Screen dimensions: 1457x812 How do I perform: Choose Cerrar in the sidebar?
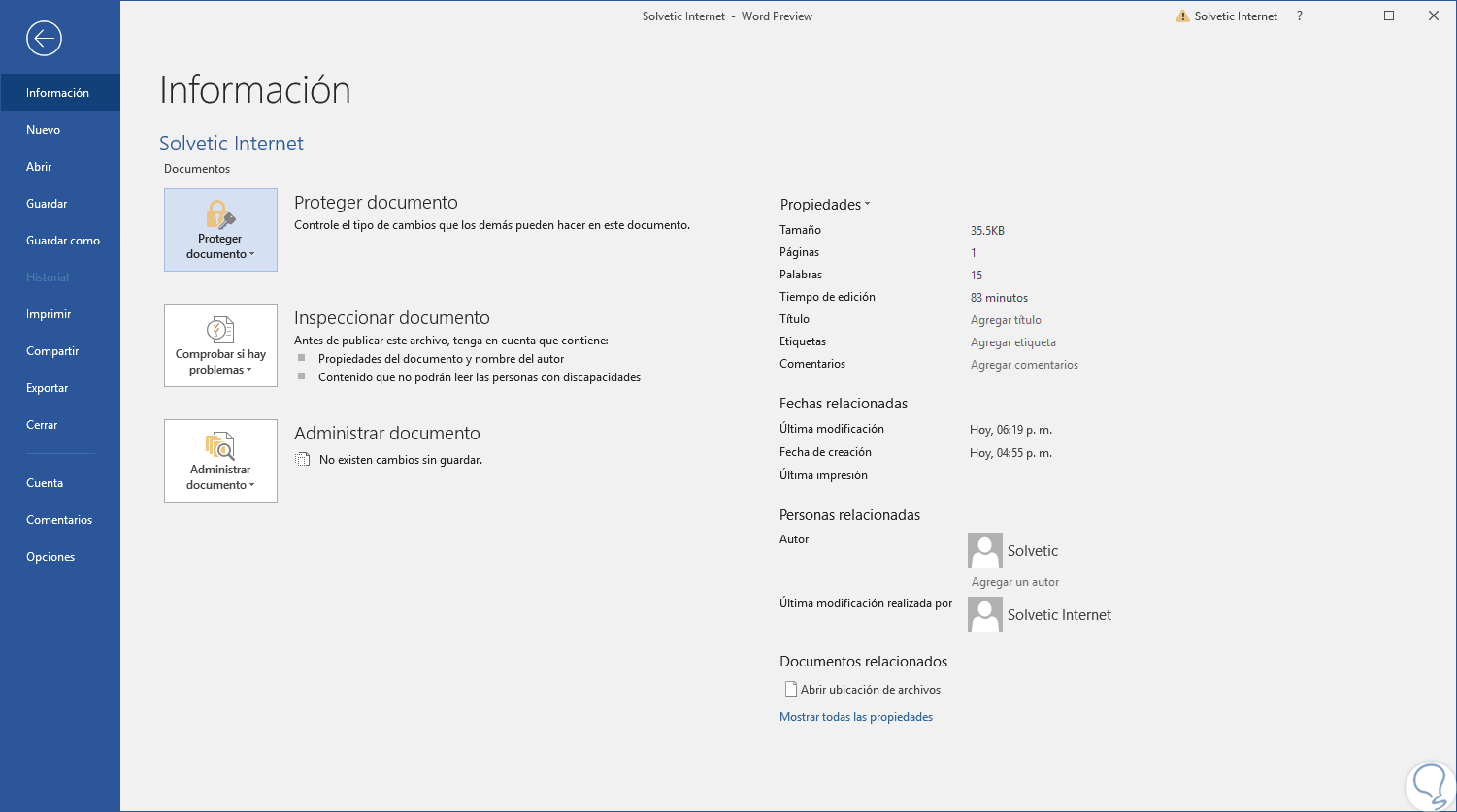coord(60,425)
